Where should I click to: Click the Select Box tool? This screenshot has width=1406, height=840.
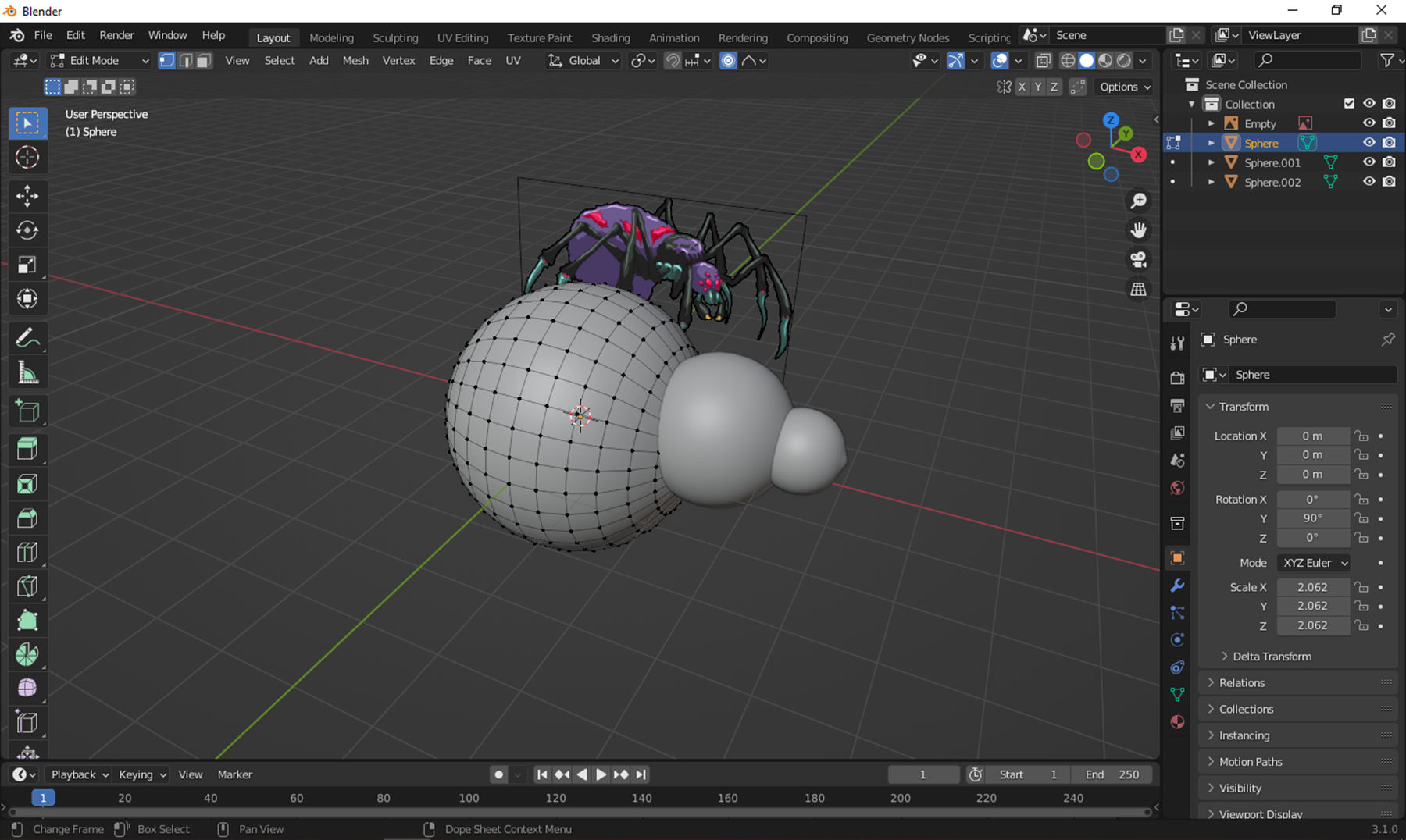click(27, 123)
